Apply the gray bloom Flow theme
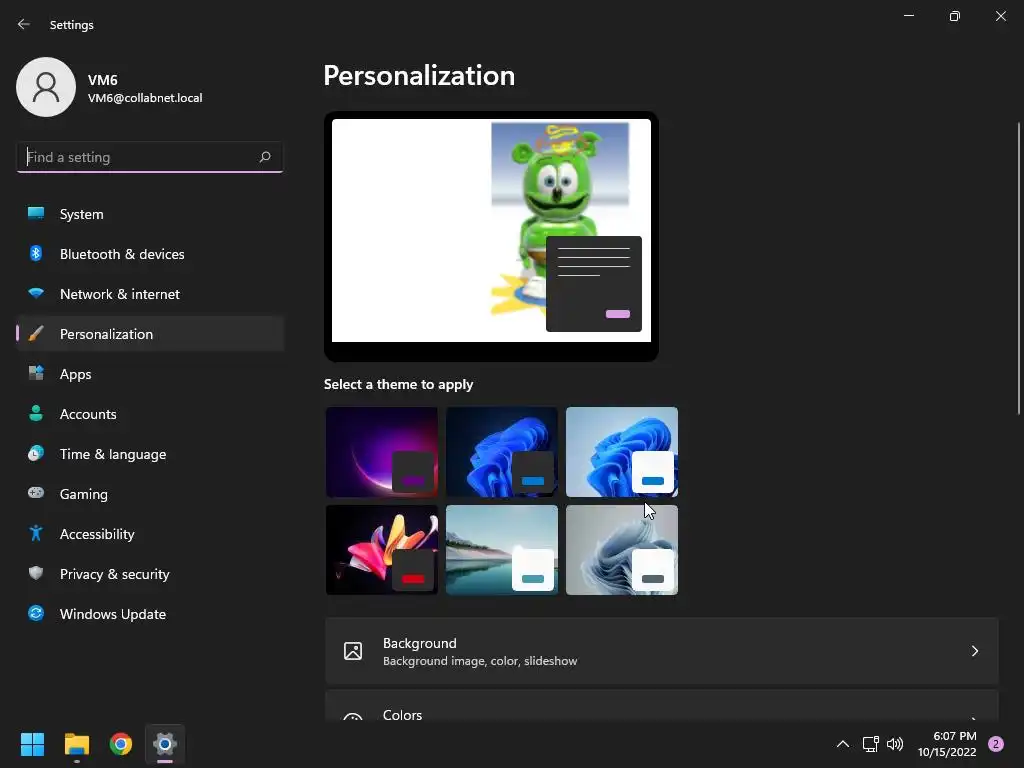1024x768 pixels. click(x=622, y=550)
